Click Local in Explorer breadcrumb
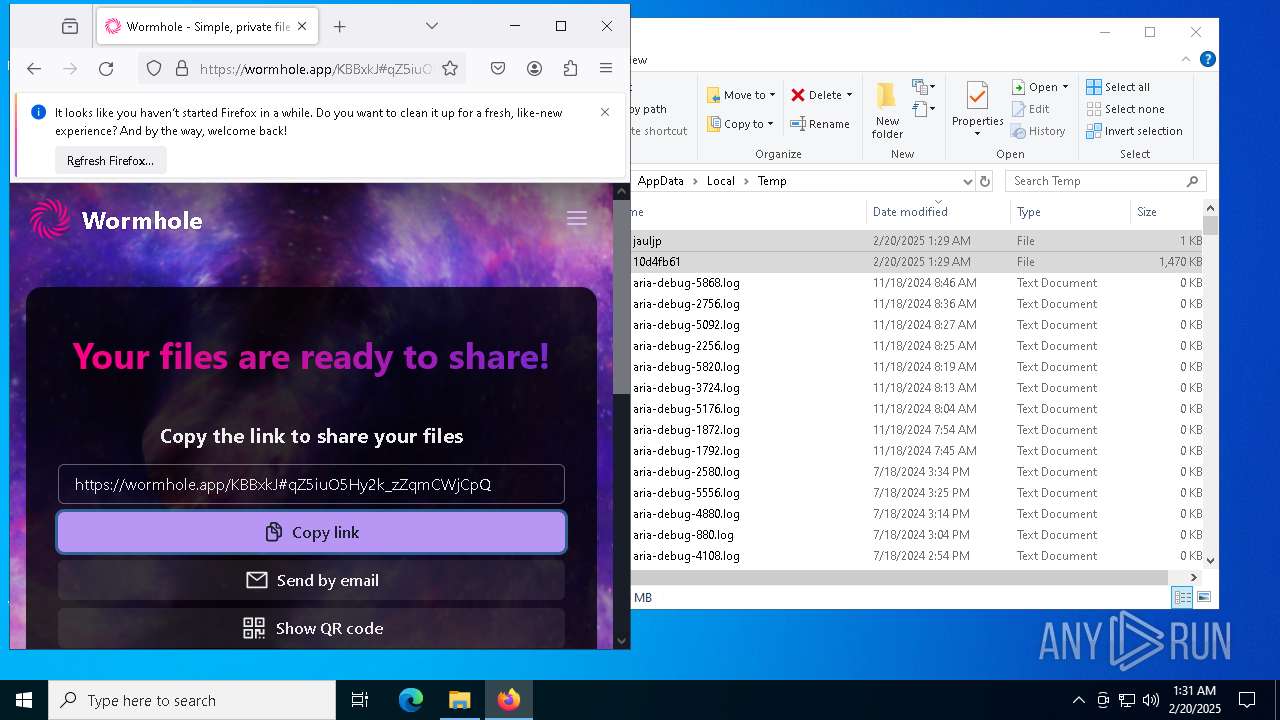The height and width of the screenshot is (720, 1280). tap(720, 181)
